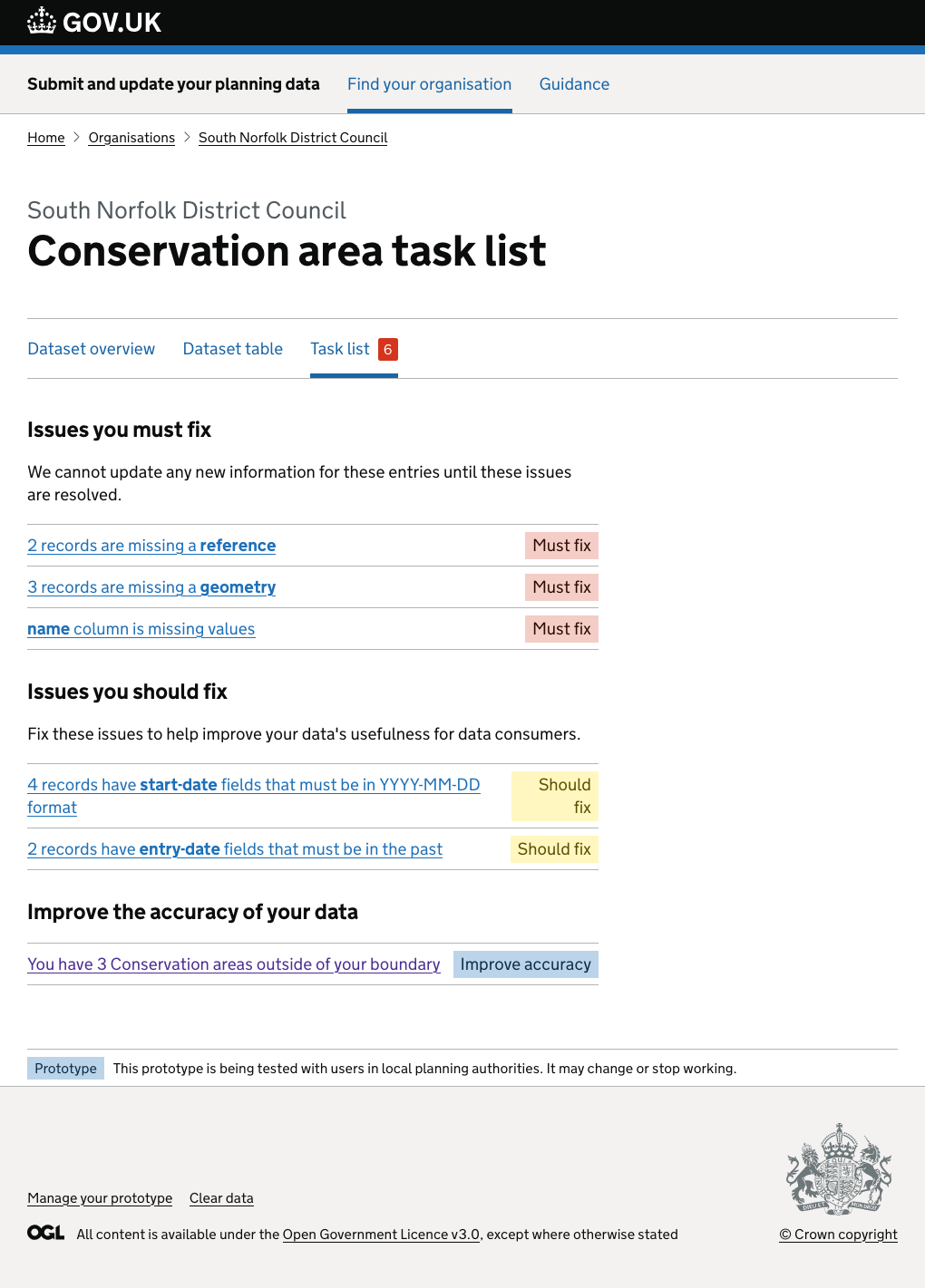This screenshot has height=1288, width=925.
Task: Switch to the Dataset table tab
Action: (233, 349)
